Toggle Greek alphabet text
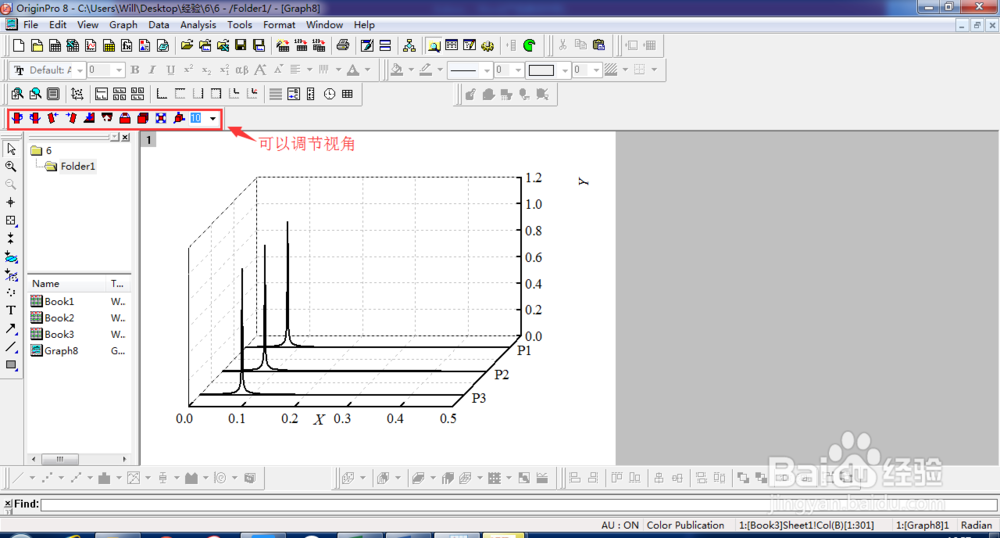 pyautogui.click(x=242, y=70)
